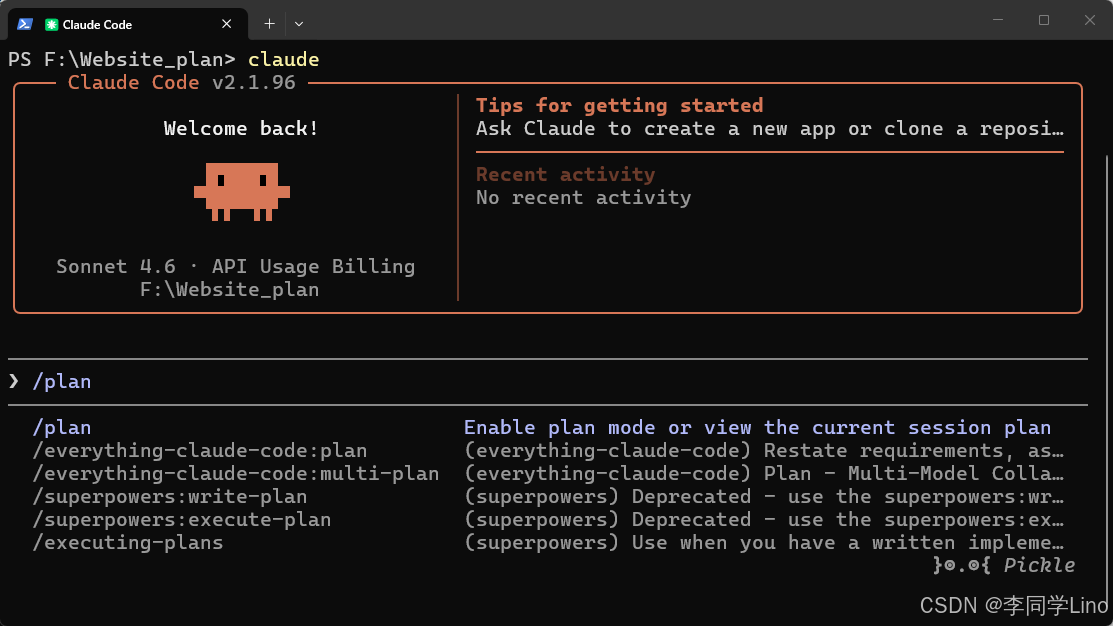The image size is (1113, 626).
Task: Click the Claude mascot pixel character
Action: click(x=242, y=192)
